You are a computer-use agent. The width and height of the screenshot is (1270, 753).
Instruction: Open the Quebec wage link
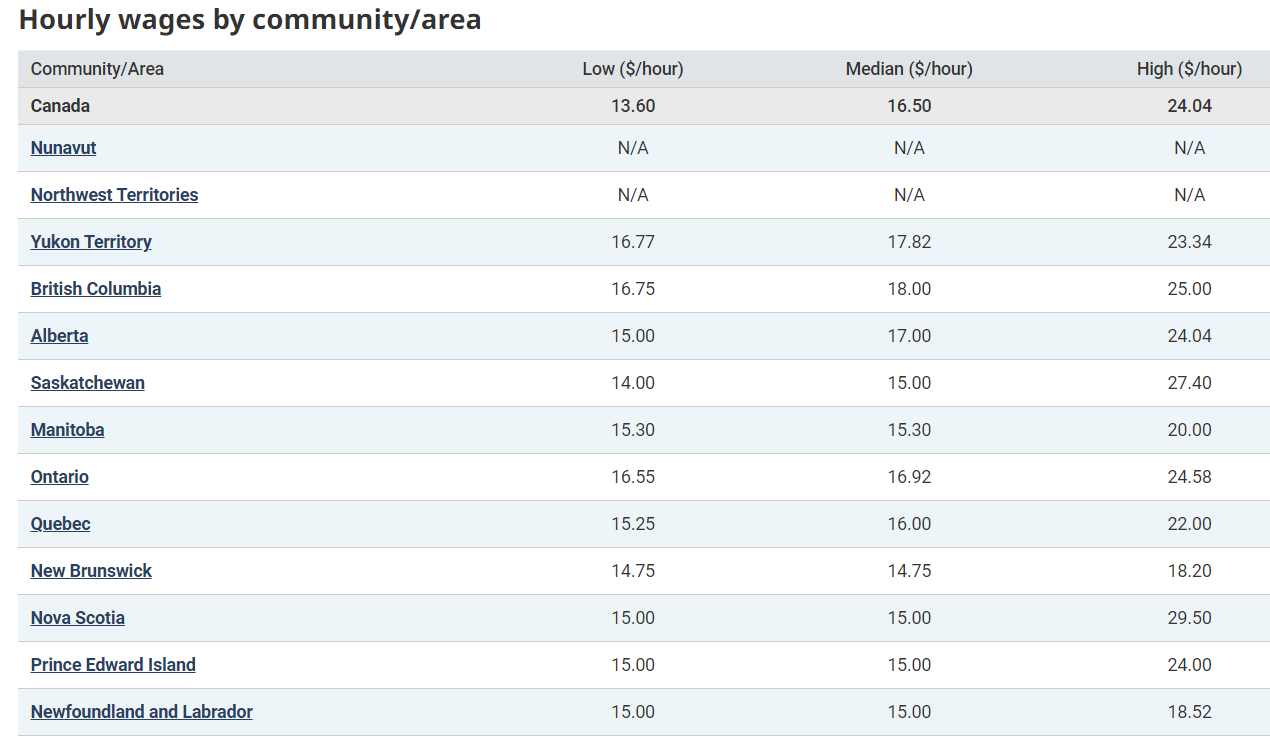(60, 523)
